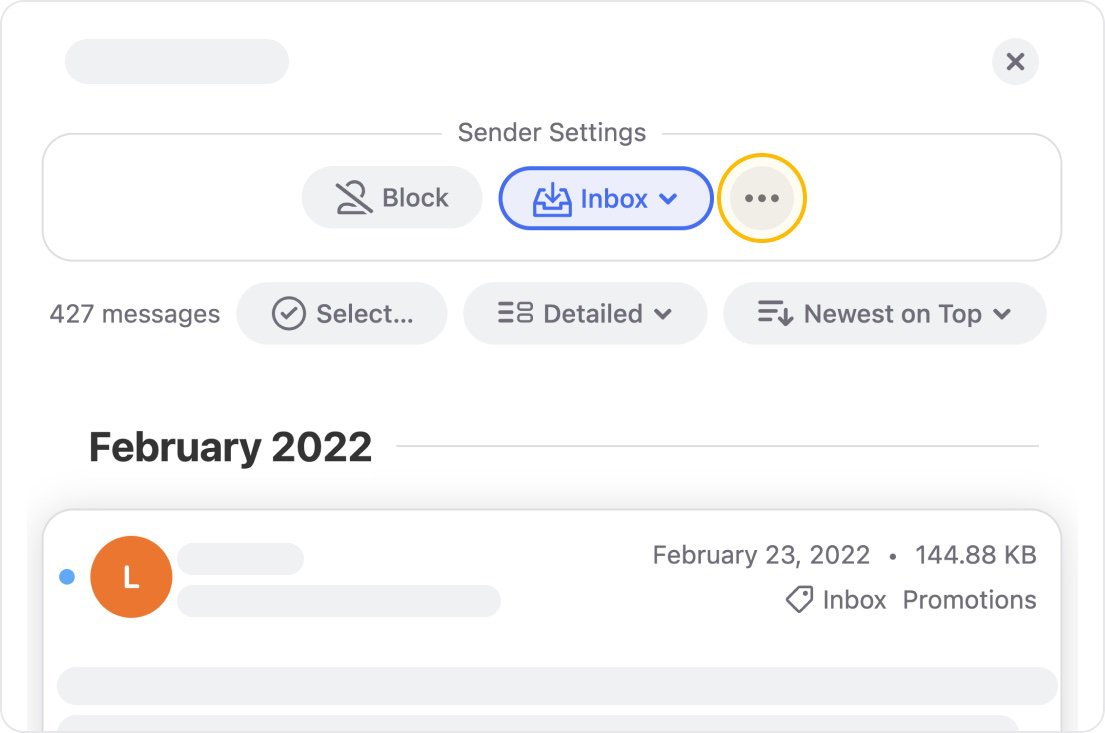Click the tag icon next to Inbox label
The width and height of the screenshot is (1105, 733).
(x=797, y=599)
